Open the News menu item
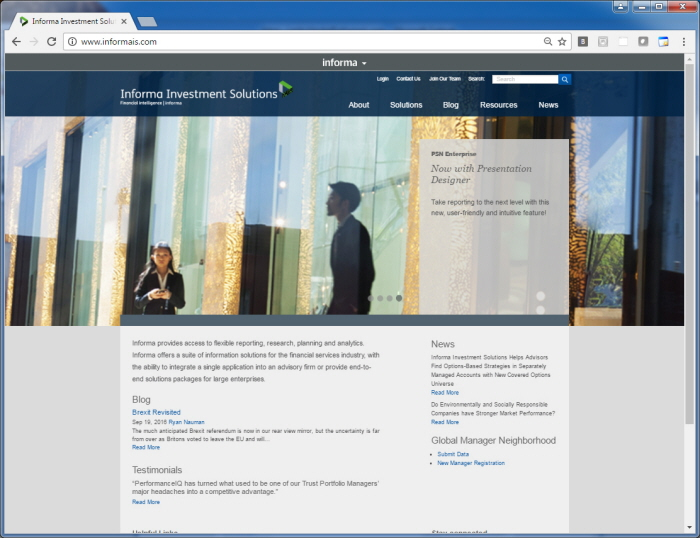The image size is (700, 538). (548, 105)
